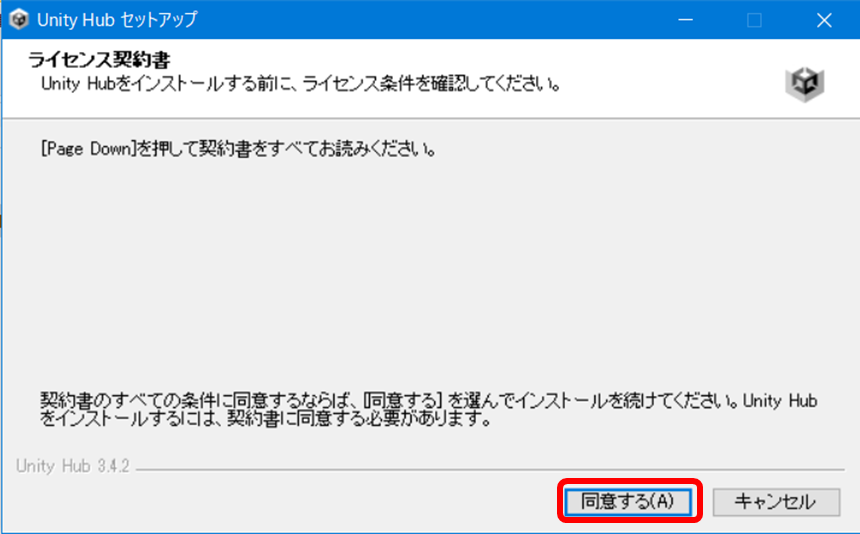The width and height of the screenshot is (860, 534).
Task: Minimize the Unity Hub setup window
Action: click(x=685, y=20)
